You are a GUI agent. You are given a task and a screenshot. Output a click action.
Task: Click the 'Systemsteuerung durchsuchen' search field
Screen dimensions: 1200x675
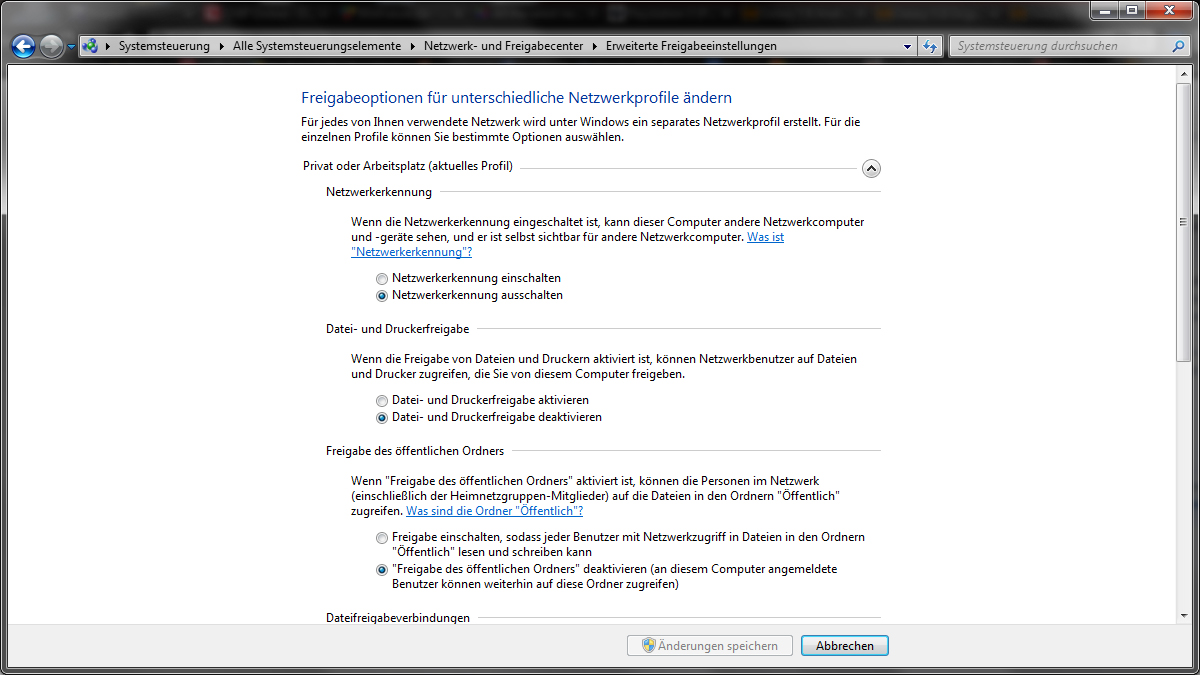point(1058,46)
